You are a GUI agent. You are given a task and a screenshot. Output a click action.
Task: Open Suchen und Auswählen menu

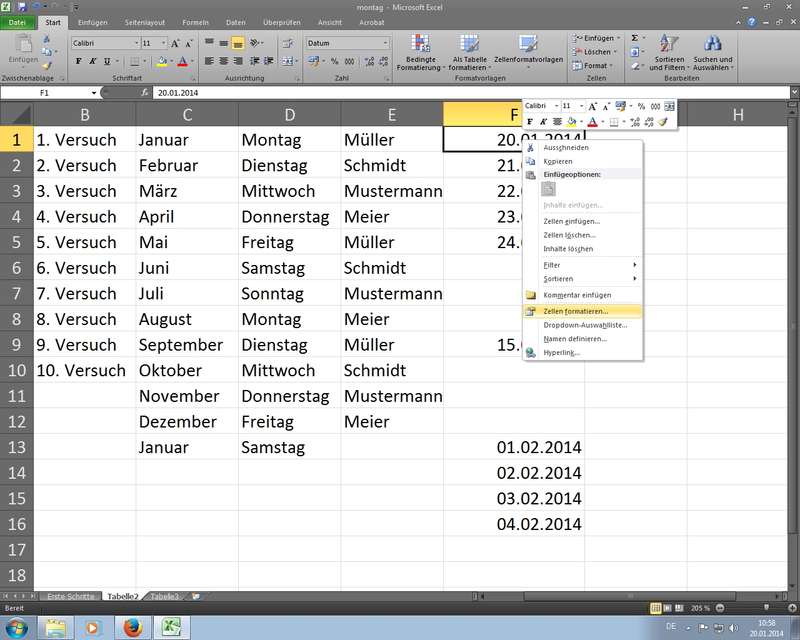[713, 53]
